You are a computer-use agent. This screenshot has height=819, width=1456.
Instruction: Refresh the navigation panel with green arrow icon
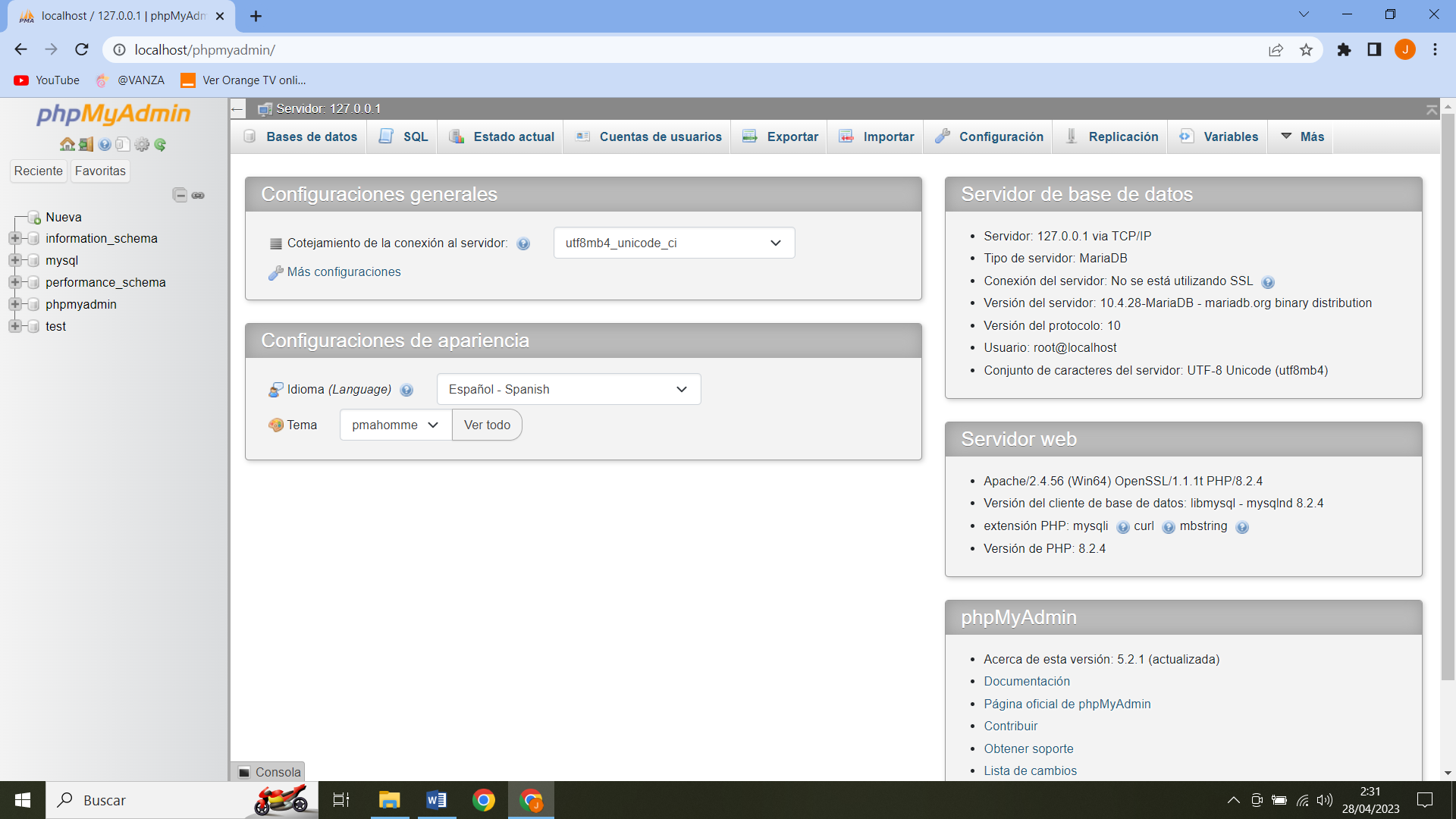[x=160, y=144]
